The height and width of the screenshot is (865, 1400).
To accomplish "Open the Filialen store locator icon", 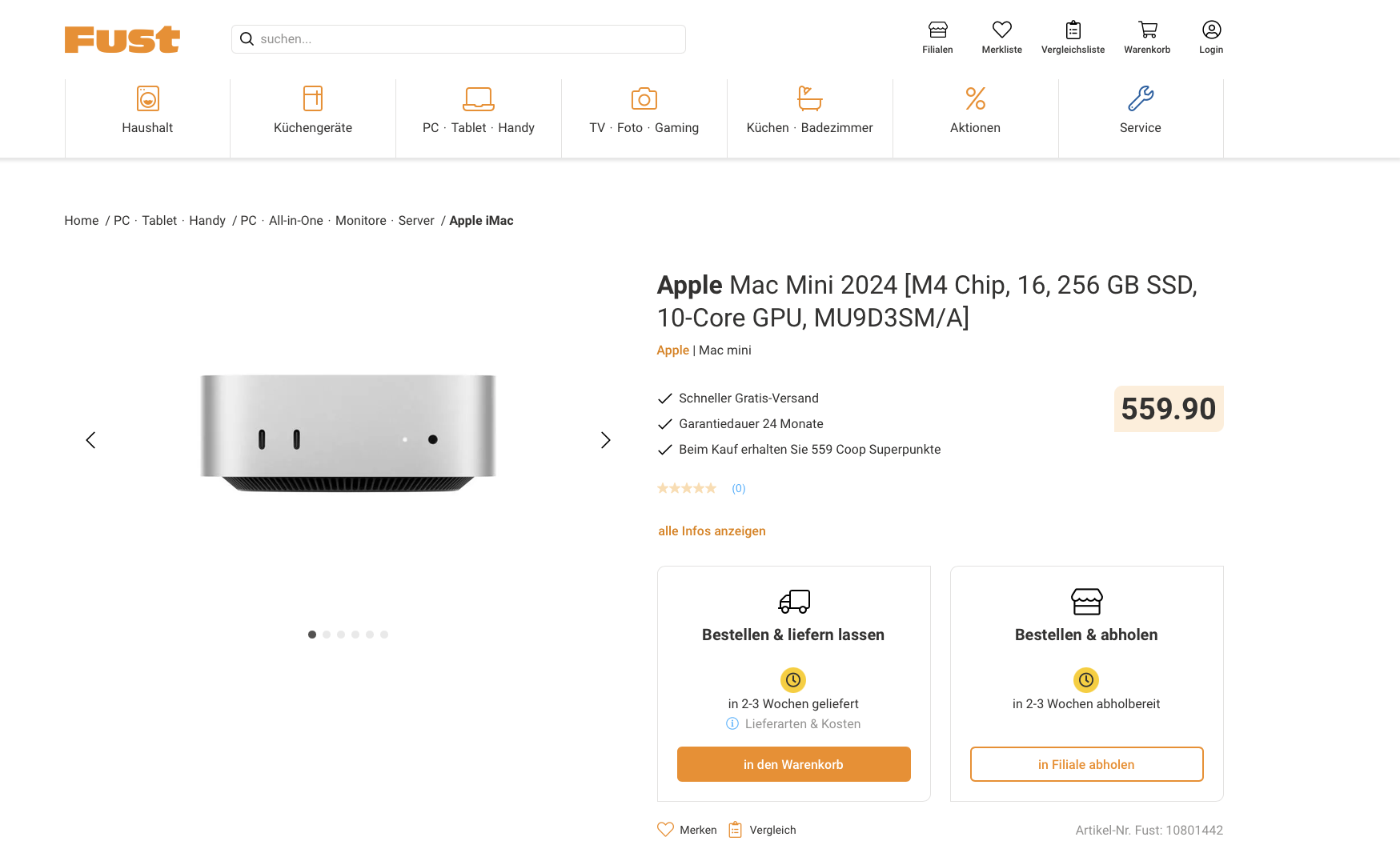I will pyautogui.click(x=937, y=30).
